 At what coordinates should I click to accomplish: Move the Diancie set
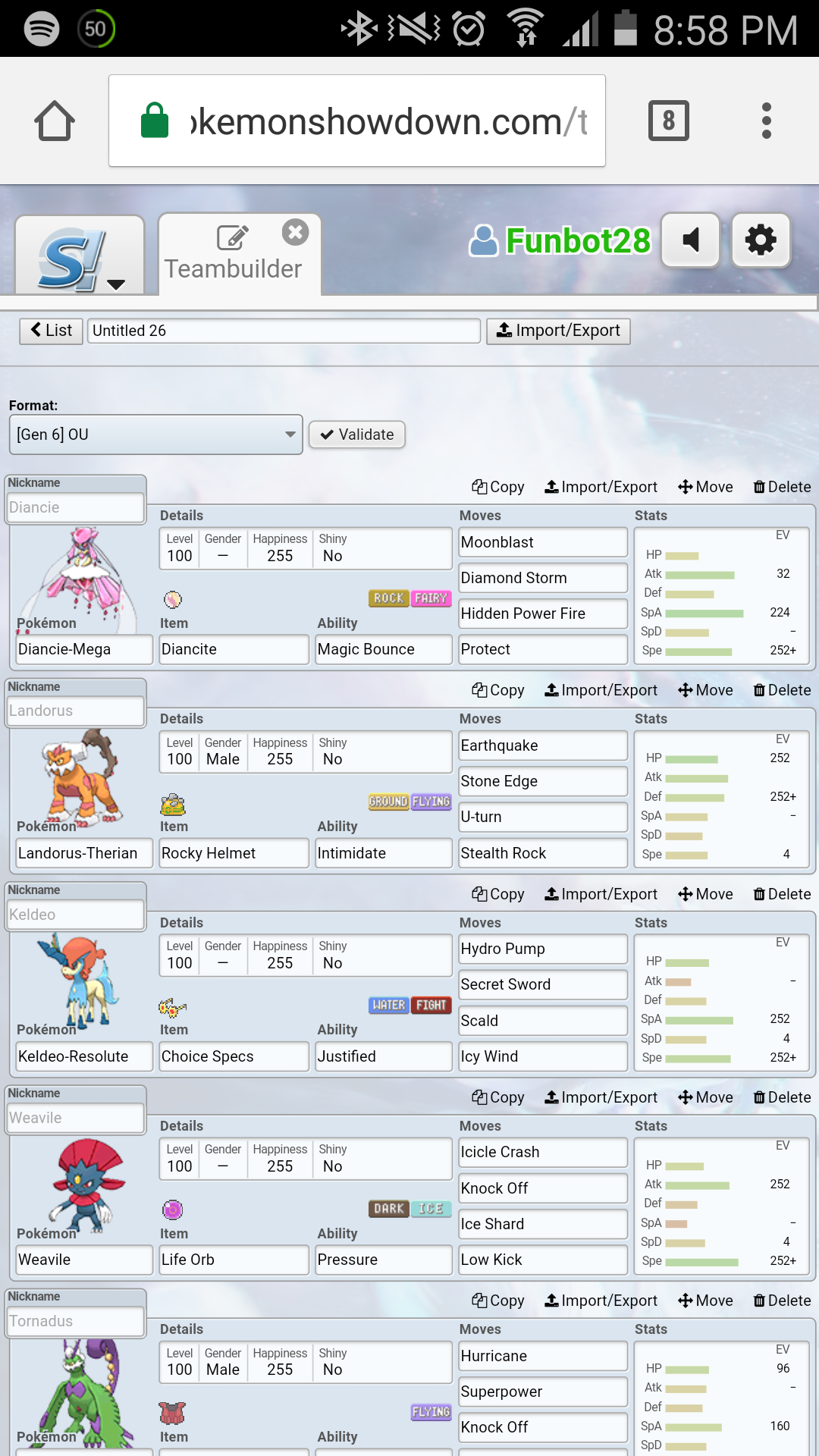[706, 487]
